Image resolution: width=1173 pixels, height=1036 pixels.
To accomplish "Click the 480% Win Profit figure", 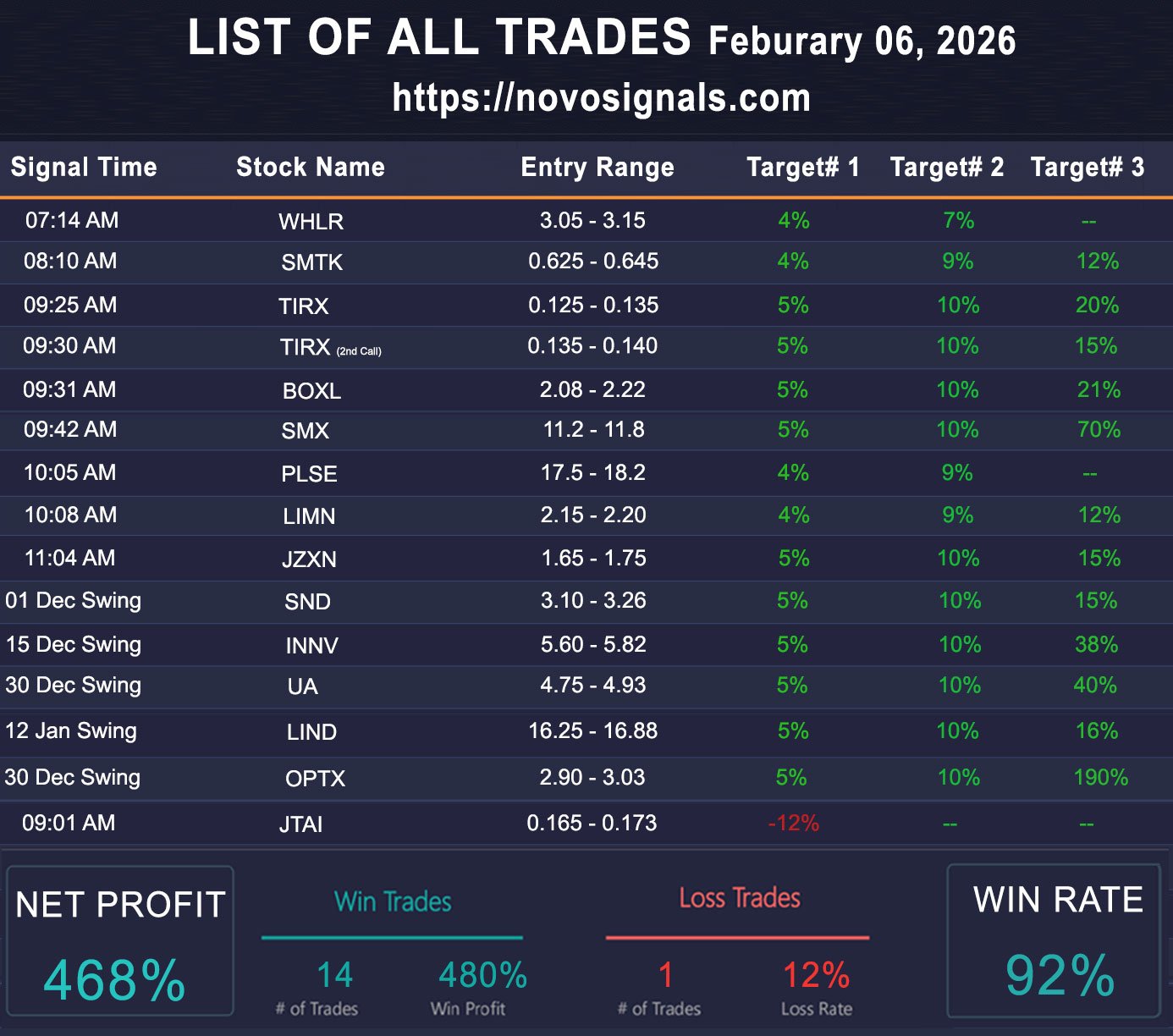I will click(482, 976).
